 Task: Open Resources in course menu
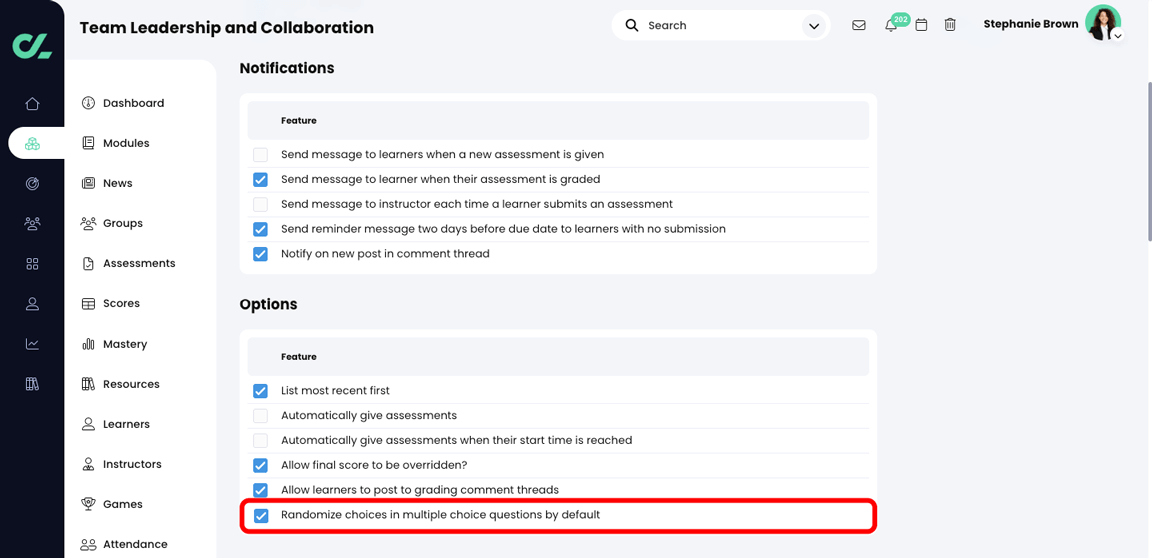pos(131,384)
